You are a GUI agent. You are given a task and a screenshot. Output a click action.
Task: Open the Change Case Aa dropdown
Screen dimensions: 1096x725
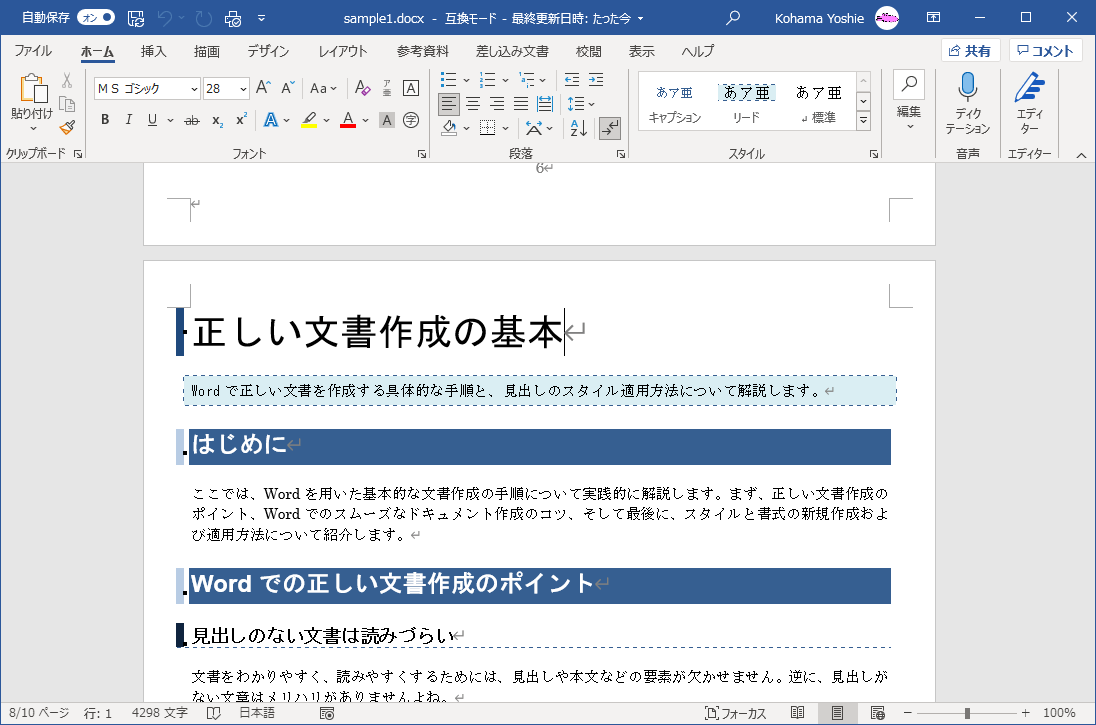coord(323,88)
